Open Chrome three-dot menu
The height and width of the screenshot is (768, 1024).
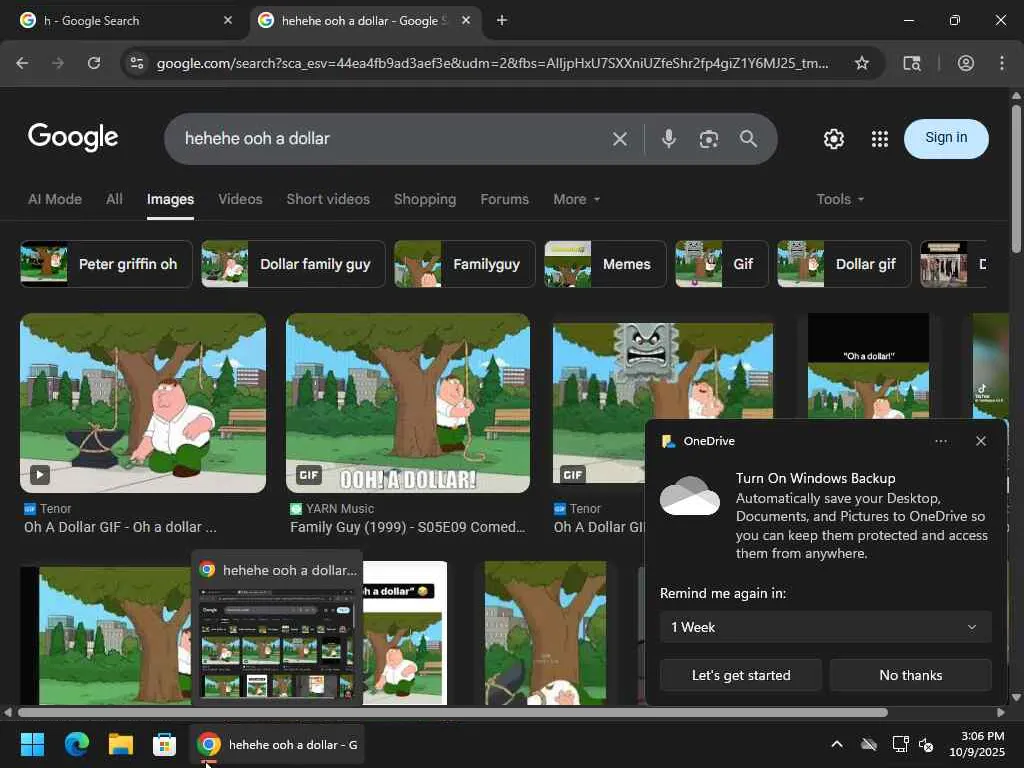1002,63
